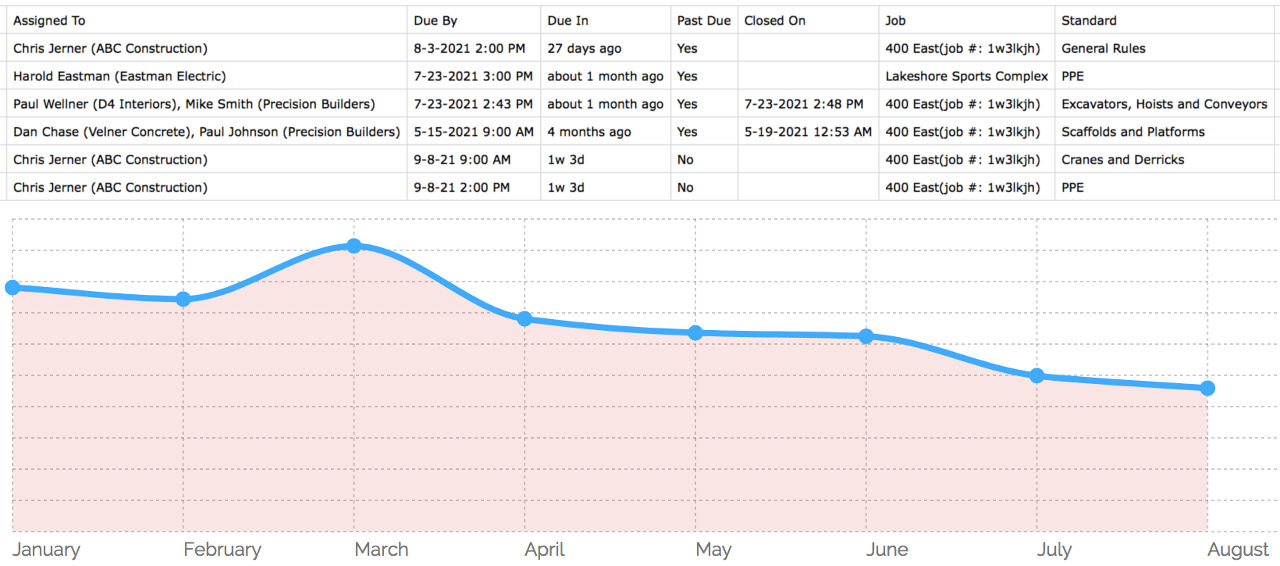1280x566 pixels.
Task: Open the Harold Eastman (Eastman Electric) row
Action: (640, 76)
